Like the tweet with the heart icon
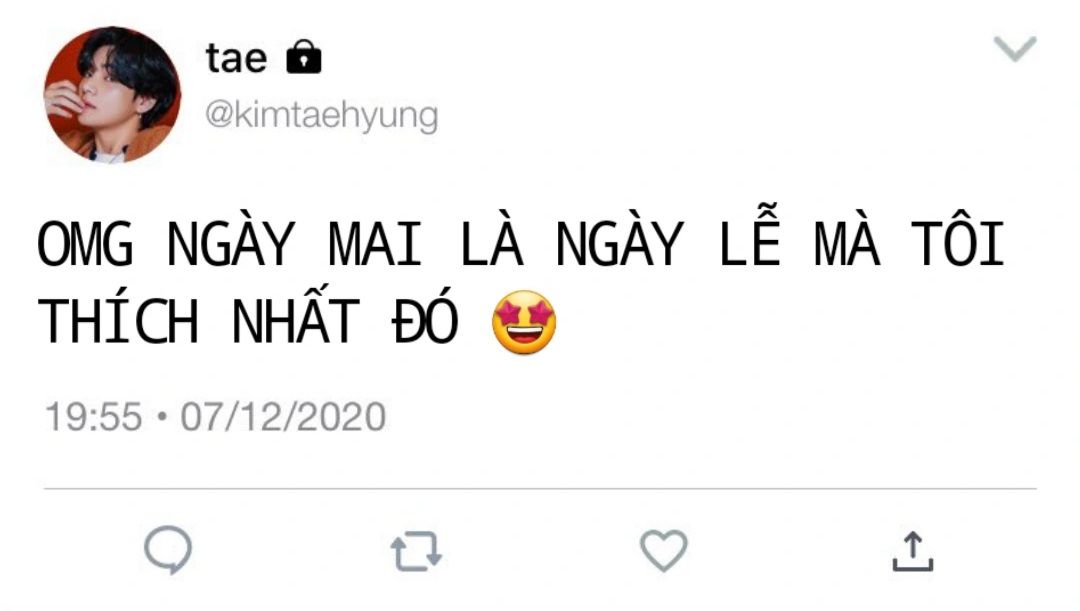 pyautogui.click(x=664, y=550)
